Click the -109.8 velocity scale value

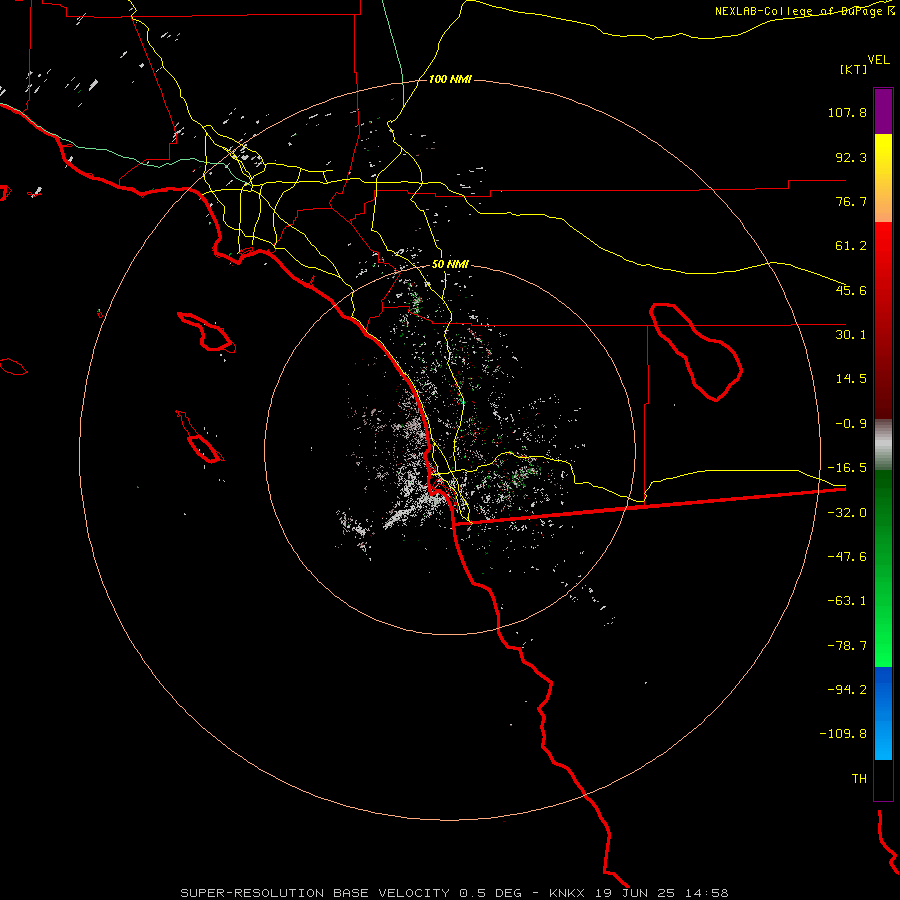[844, 734]
